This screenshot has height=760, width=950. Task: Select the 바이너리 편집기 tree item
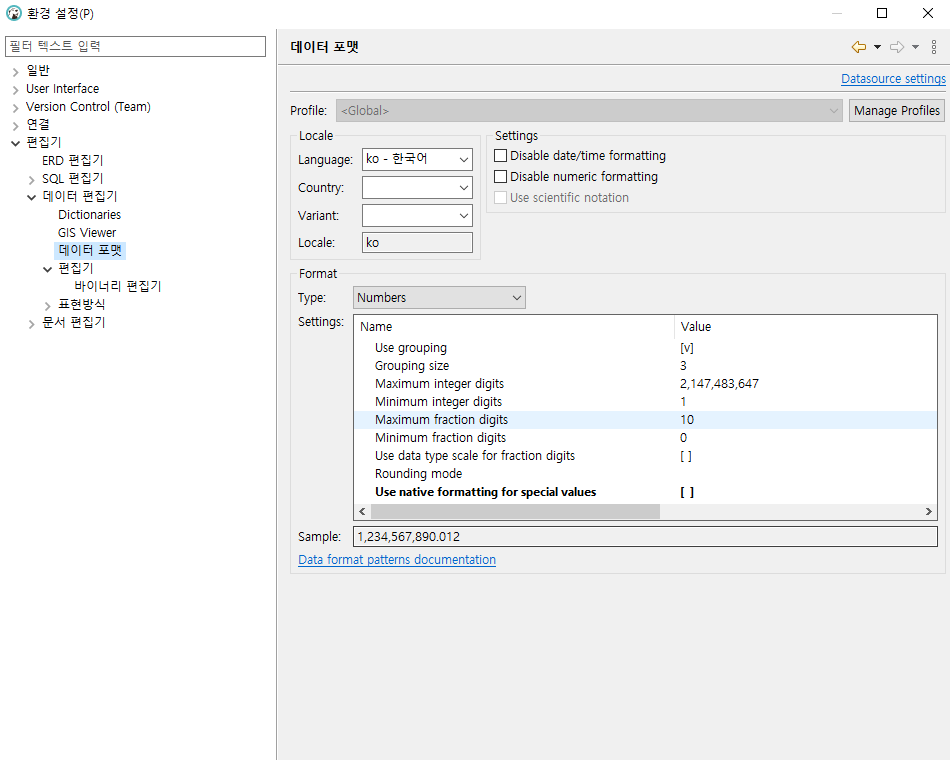pyautogui.click(x=118, y=286)
